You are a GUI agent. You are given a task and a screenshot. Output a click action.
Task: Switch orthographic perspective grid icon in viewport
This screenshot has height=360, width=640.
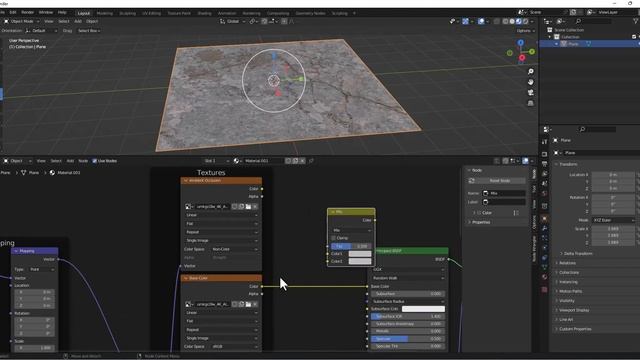pos(531,103)
